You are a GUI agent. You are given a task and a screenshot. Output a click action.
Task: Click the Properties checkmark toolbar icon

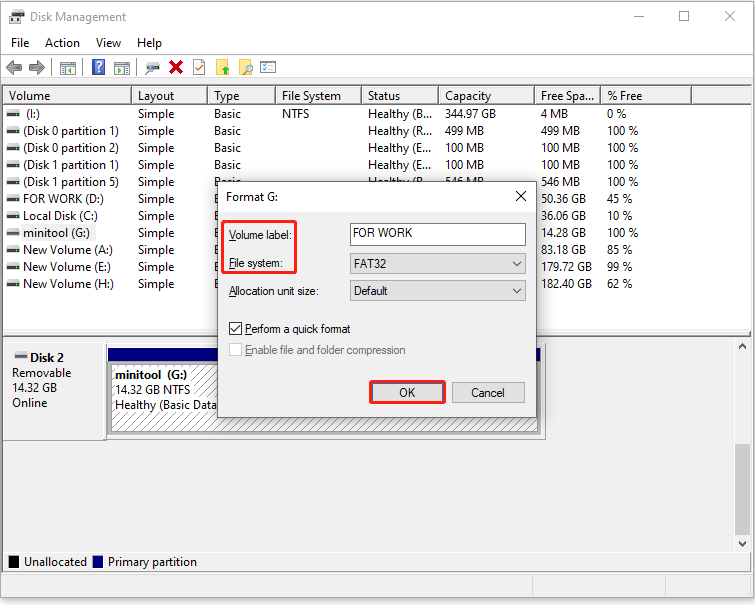[x=199, y=67]
